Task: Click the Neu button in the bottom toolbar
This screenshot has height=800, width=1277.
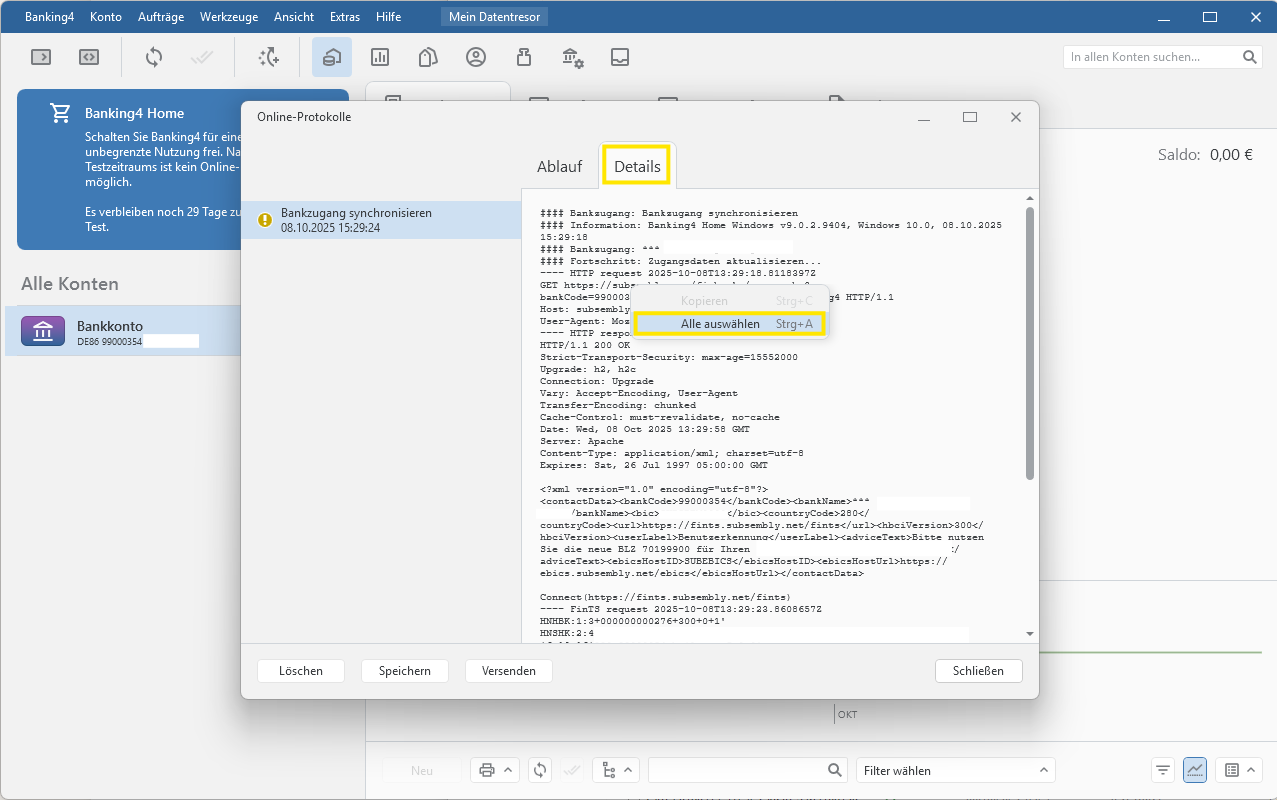Action: click(422, 770)
